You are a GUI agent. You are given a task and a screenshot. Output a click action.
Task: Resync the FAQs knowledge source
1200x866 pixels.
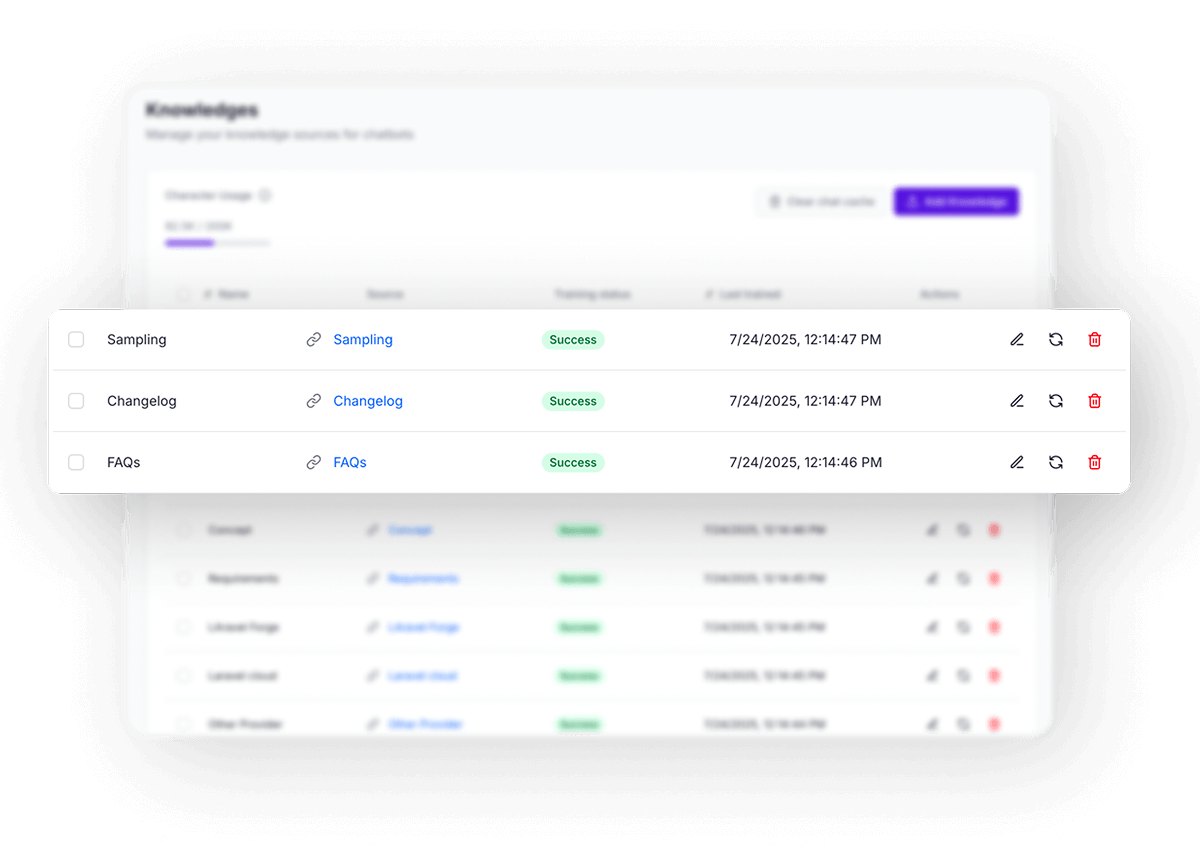pyautogui.click(x=1056, y=462)
